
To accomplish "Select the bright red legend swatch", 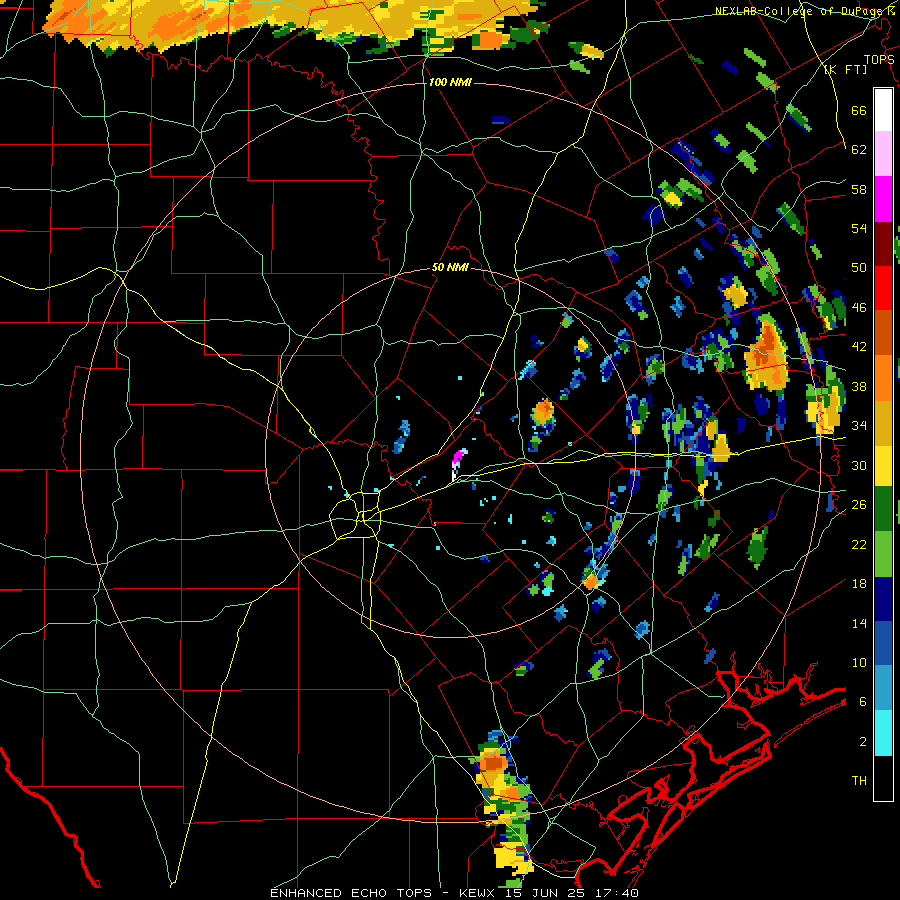I will pos(883,288).
